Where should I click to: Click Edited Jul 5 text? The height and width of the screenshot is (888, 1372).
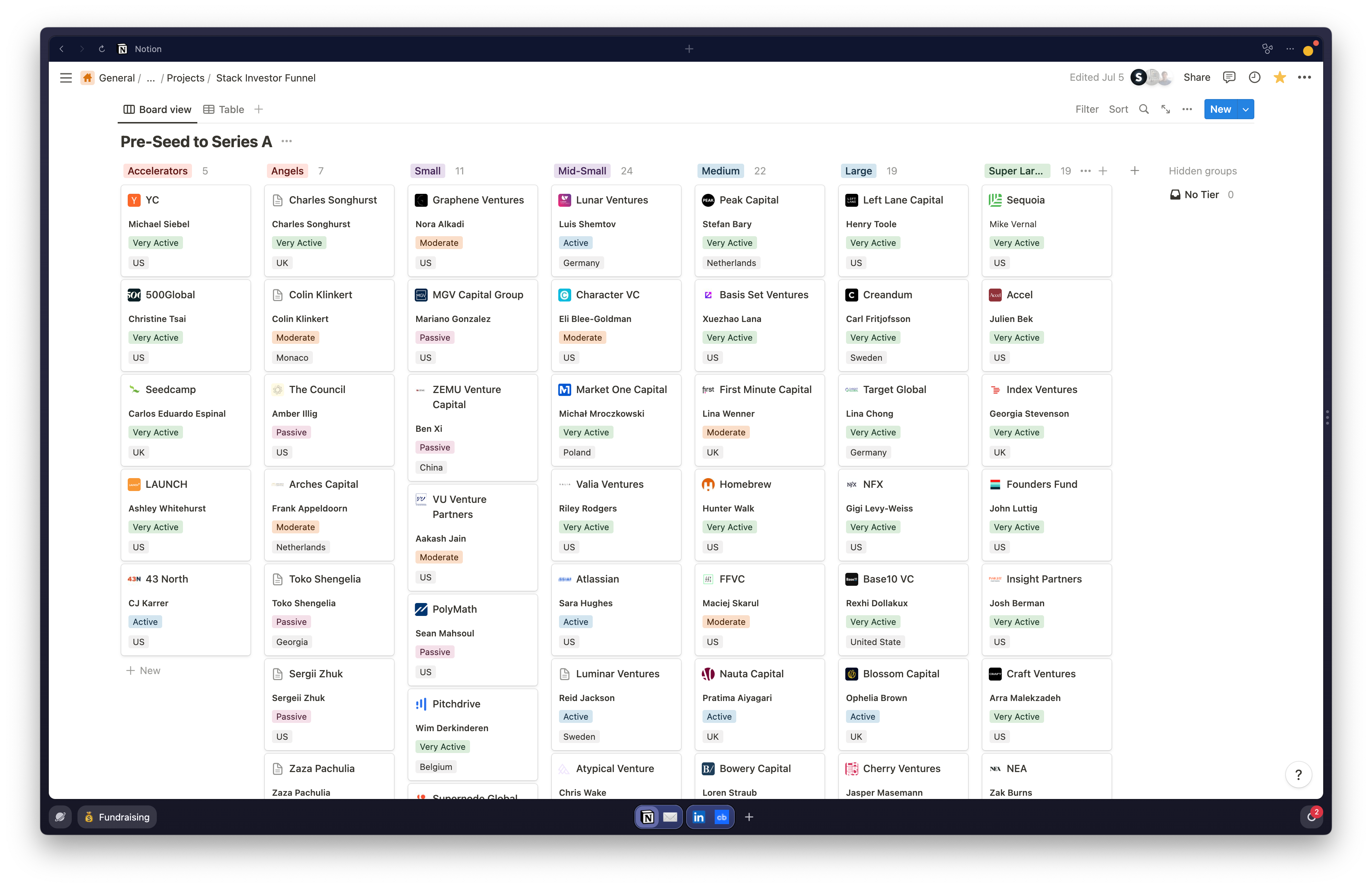pos(1096,77)
